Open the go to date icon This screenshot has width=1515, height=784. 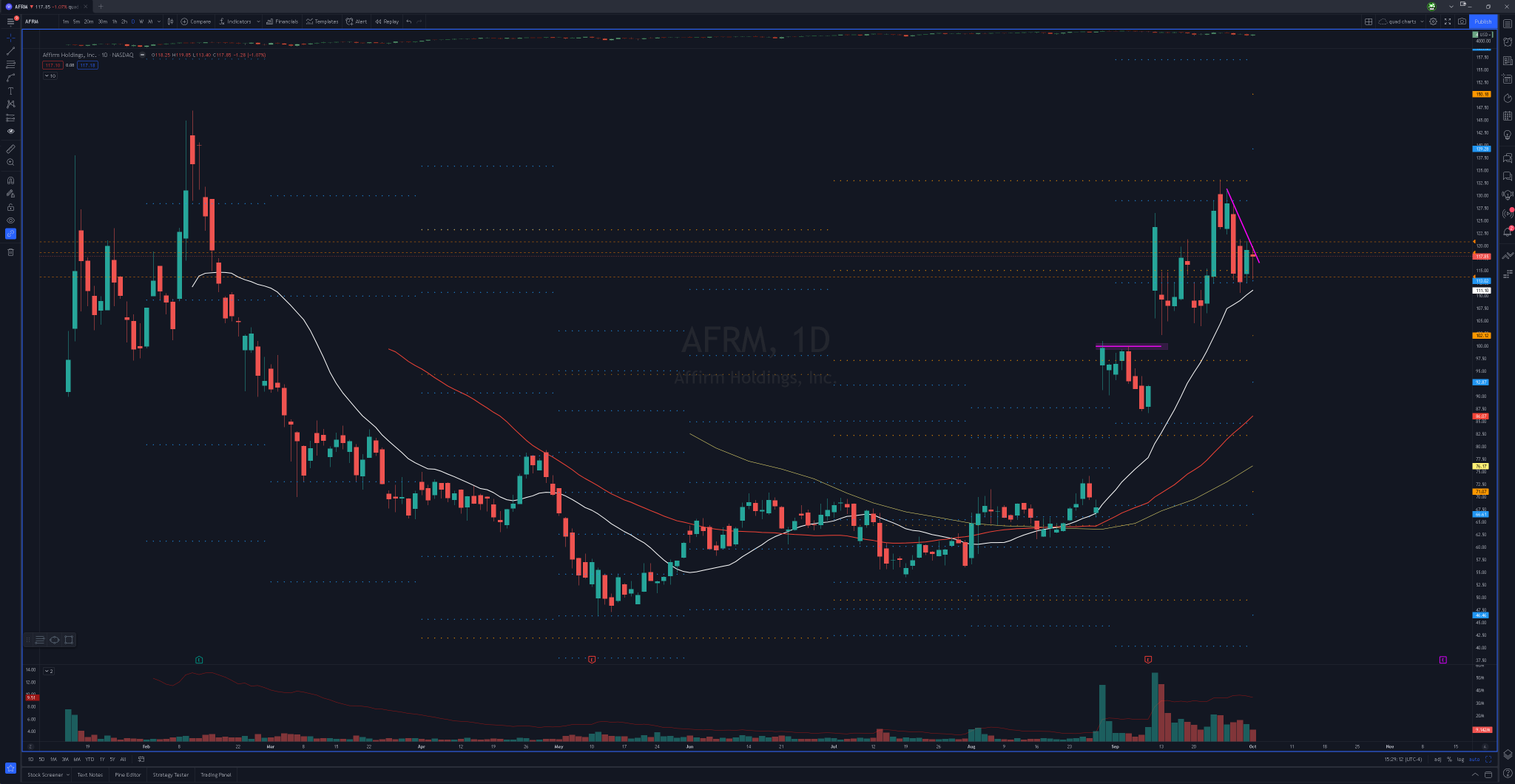pyautogui.click(x=141, y=759)
